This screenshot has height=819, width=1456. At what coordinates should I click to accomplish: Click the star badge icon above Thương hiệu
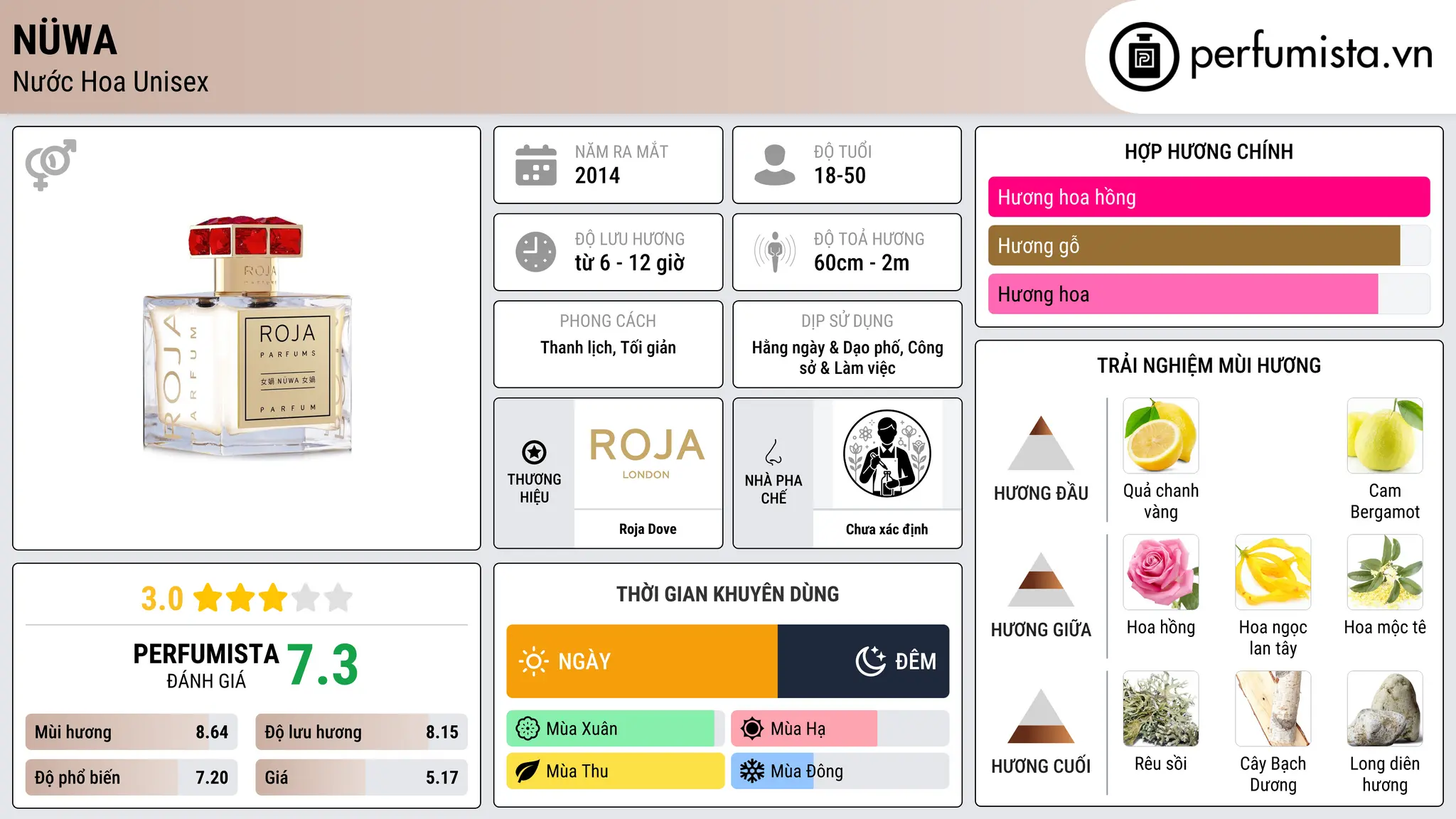(534, 451)
